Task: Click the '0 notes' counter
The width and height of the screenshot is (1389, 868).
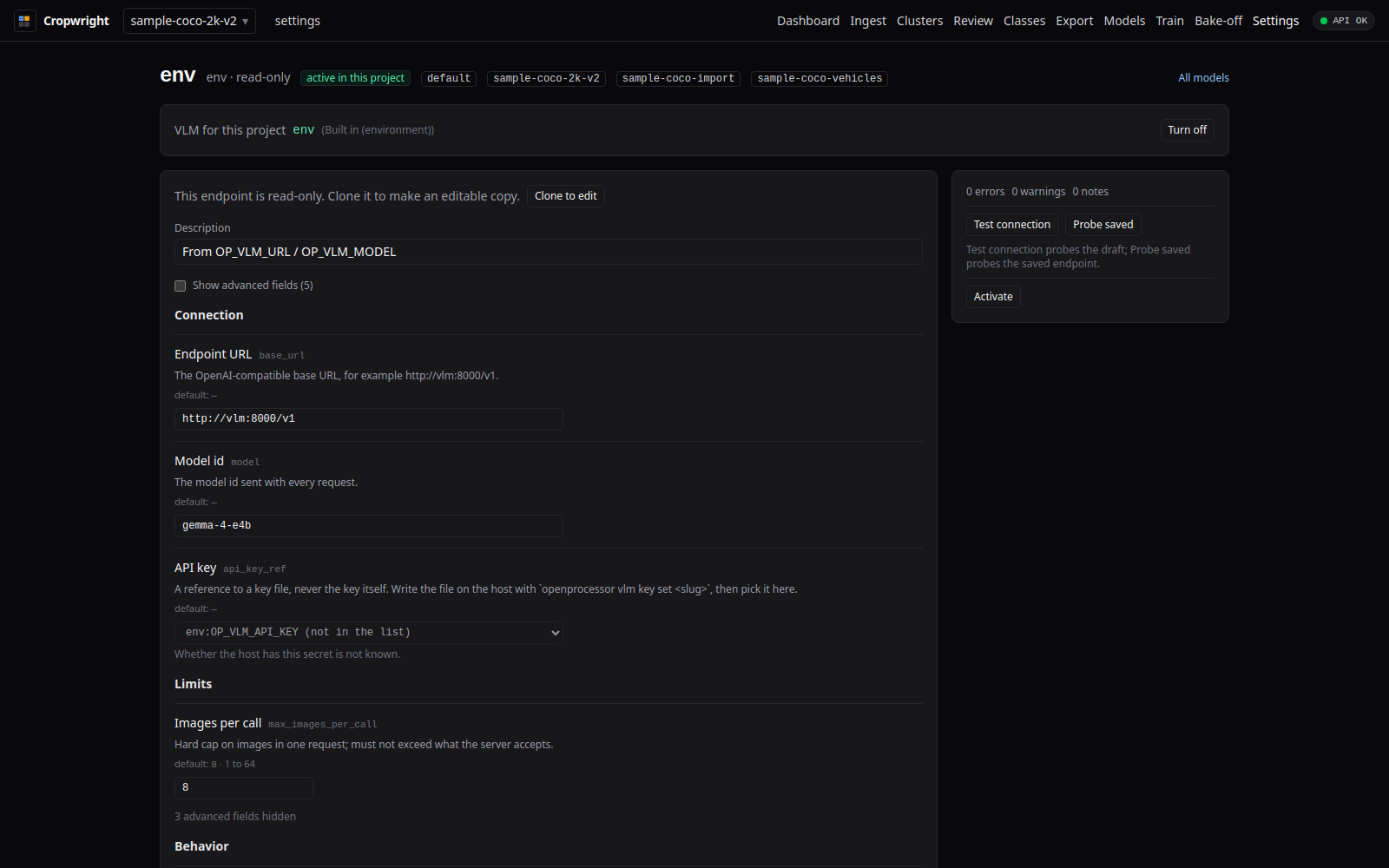Action: coord(1090,192)
